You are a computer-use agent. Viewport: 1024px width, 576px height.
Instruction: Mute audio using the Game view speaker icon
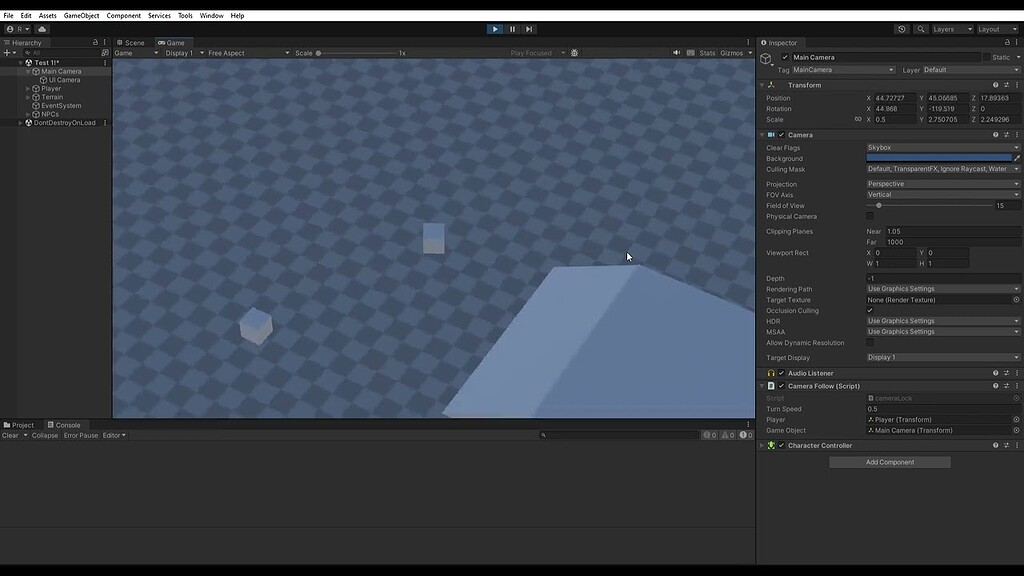(x=677, y=52)
